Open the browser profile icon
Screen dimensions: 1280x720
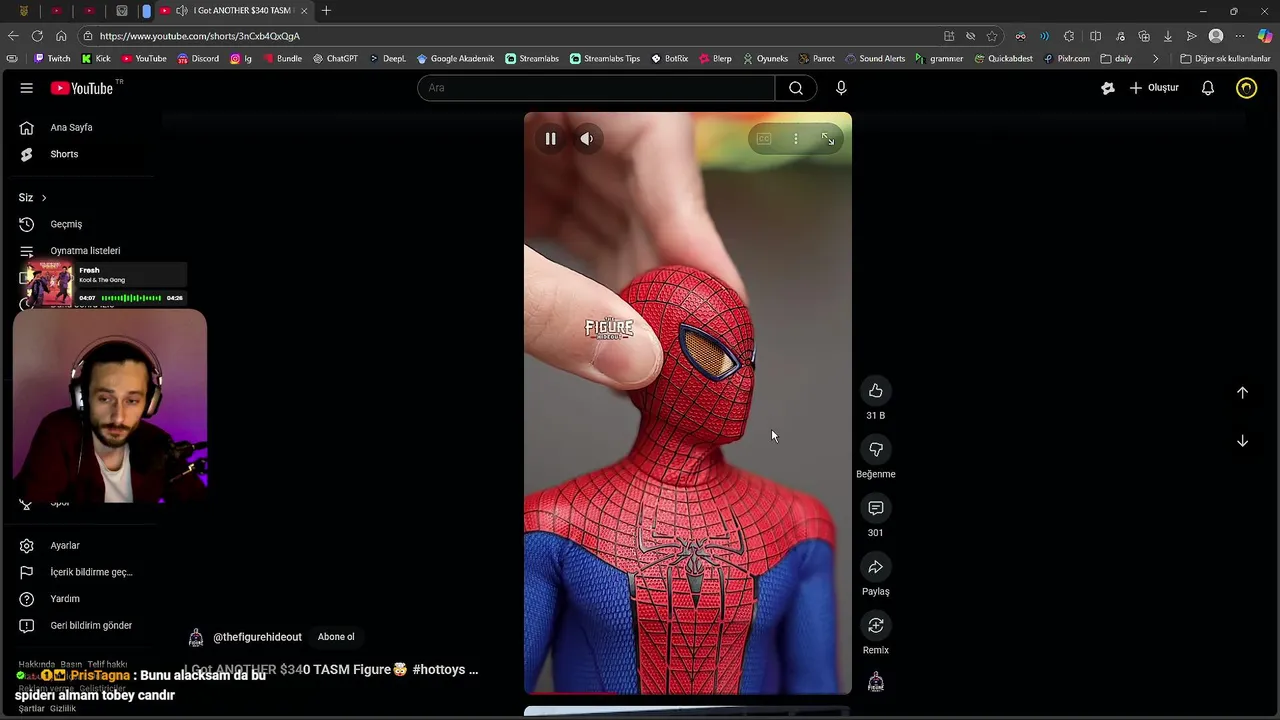coord(1216,36)
